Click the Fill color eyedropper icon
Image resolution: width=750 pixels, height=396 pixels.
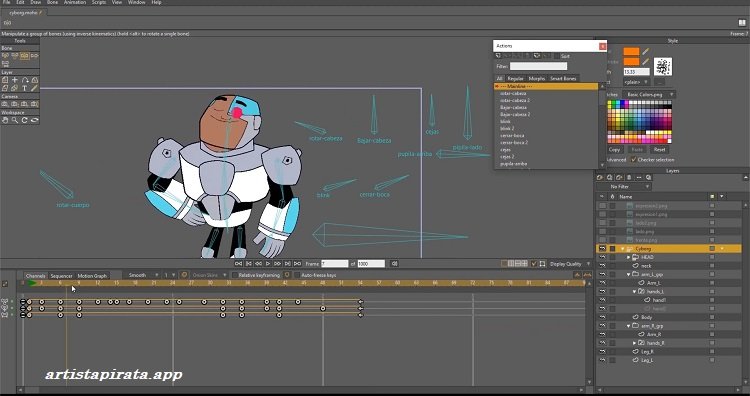pos(646,51)
